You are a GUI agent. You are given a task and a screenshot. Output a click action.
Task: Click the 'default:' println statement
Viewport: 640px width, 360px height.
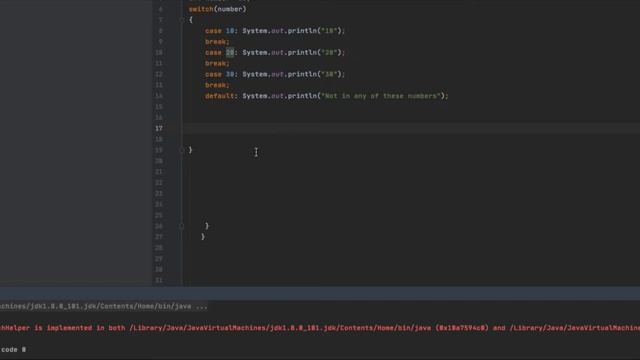pos(327,96)
